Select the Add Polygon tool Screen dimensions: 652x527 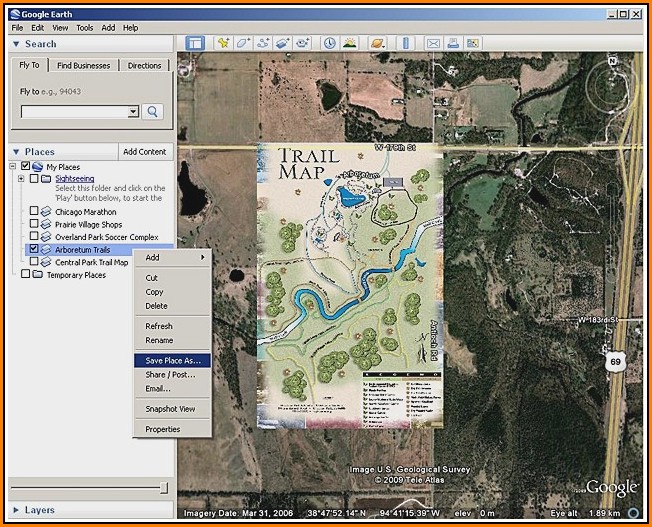pos(243,43)
